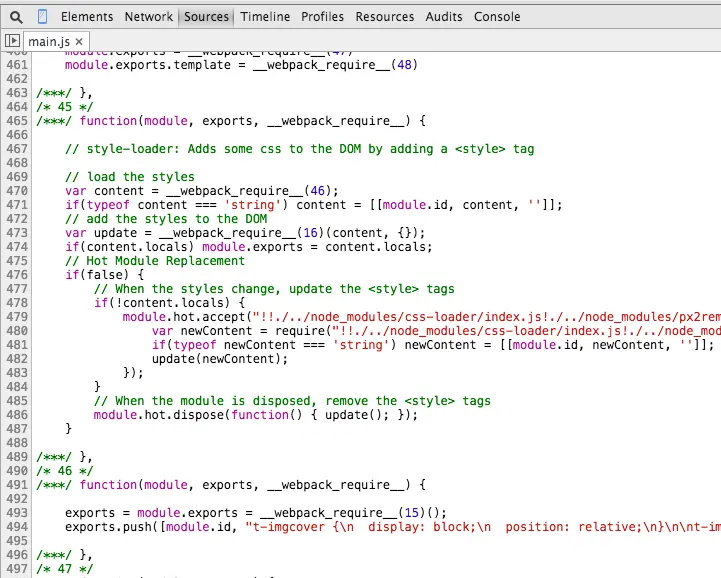Select the Sources tab
Viewport: 721px width, 578px height.
coord(206,17)
